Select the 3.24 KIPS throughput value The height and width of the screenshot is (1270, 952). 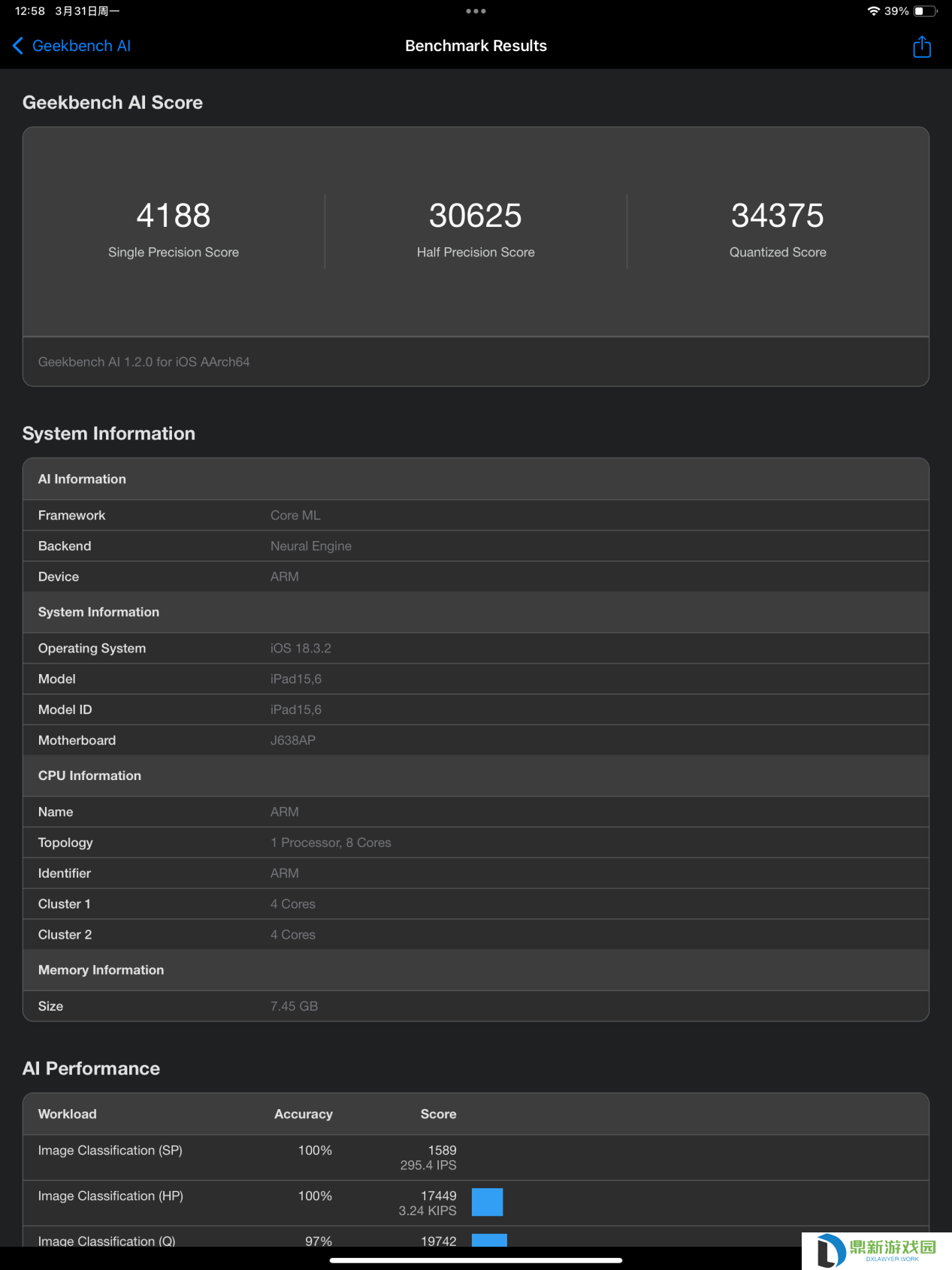pos(428,1211)
